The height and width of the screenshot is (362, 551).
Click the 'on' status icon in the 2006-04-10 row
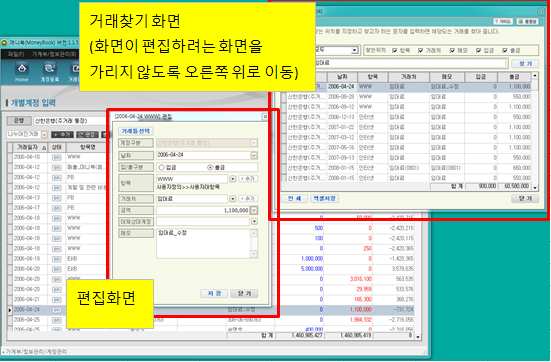pyautogui.click(x=57, y=157)
